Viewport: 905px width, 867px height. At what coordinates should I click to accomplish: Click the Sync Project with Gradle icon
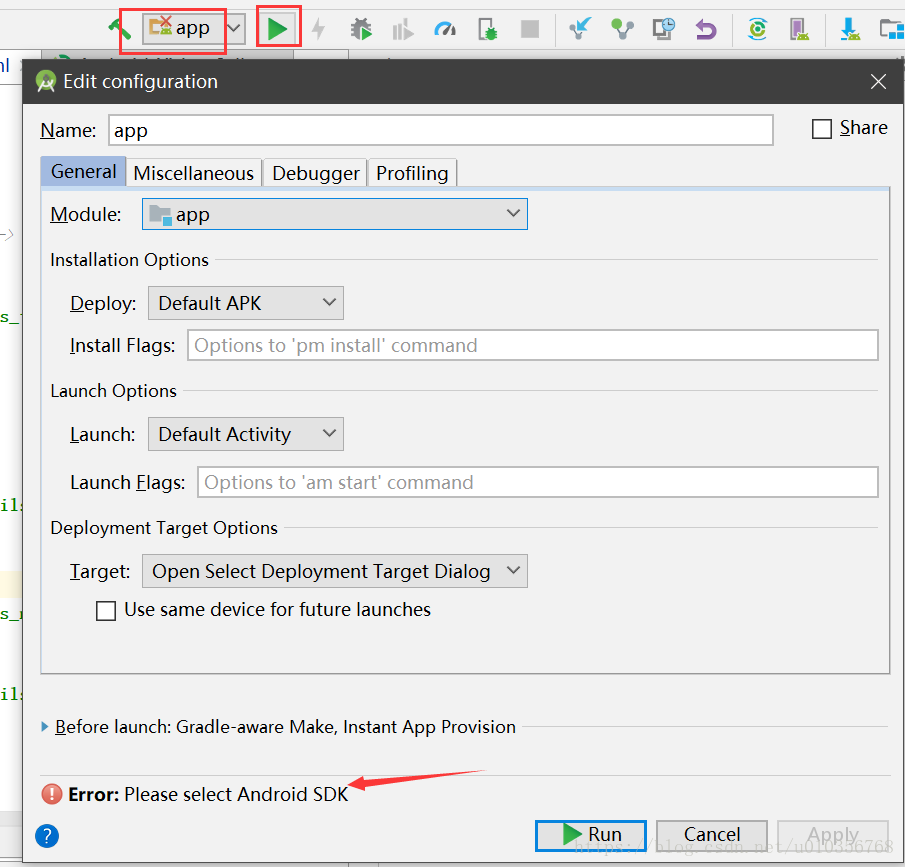coord(757,28)
